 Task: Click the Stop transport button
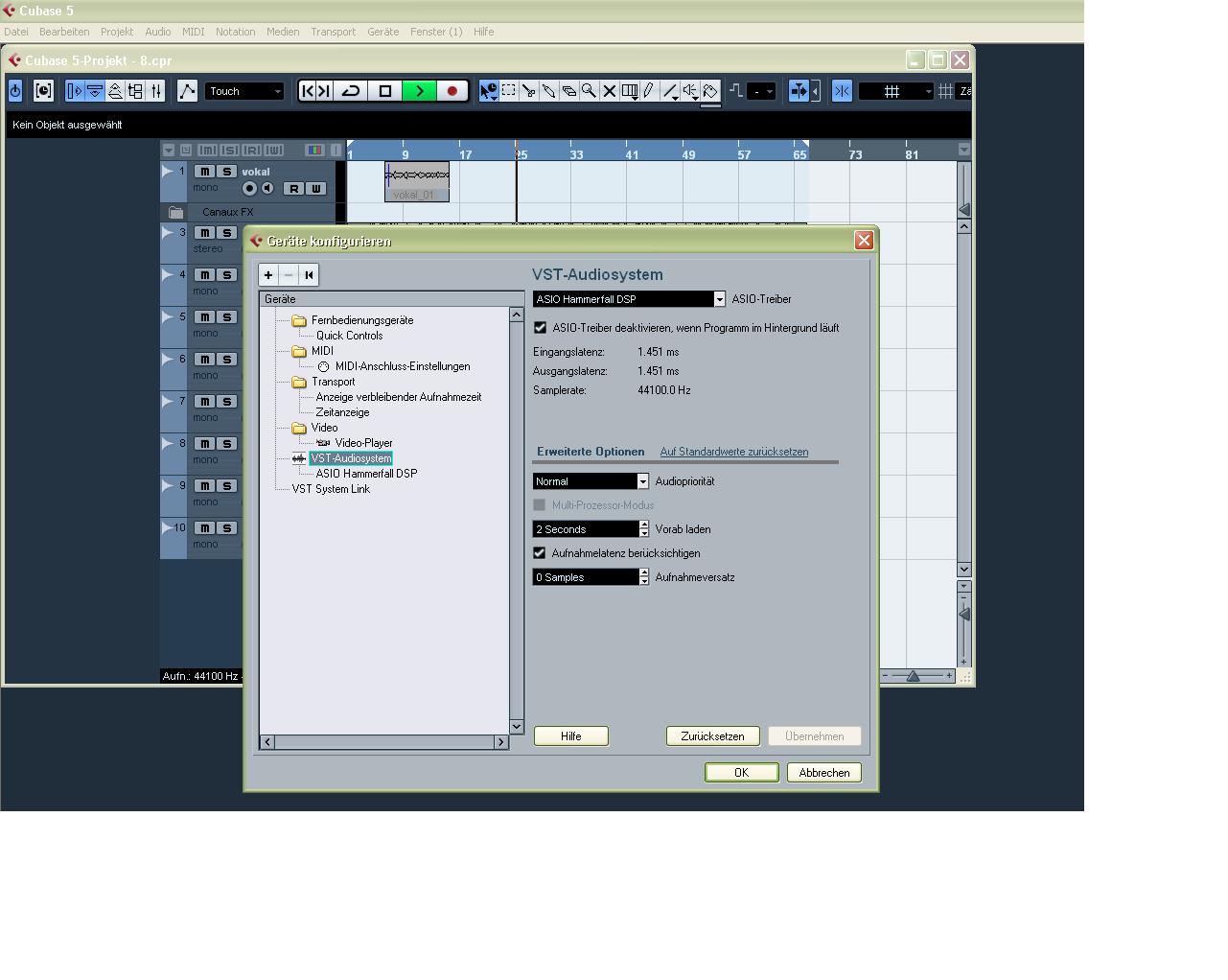(x=385, y=91)
